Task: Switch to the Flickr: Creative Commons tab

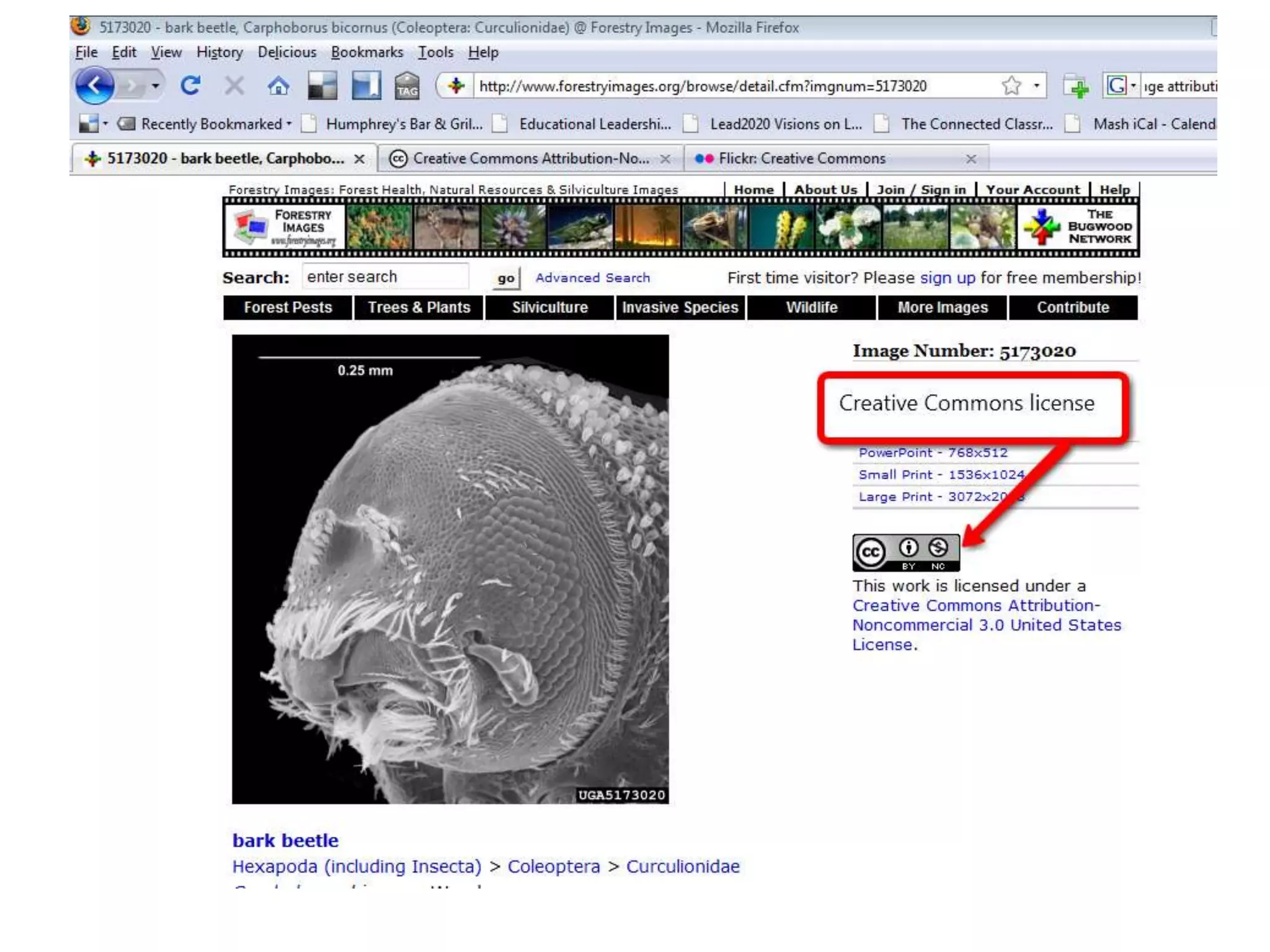Action: click(x=801, y=159)
